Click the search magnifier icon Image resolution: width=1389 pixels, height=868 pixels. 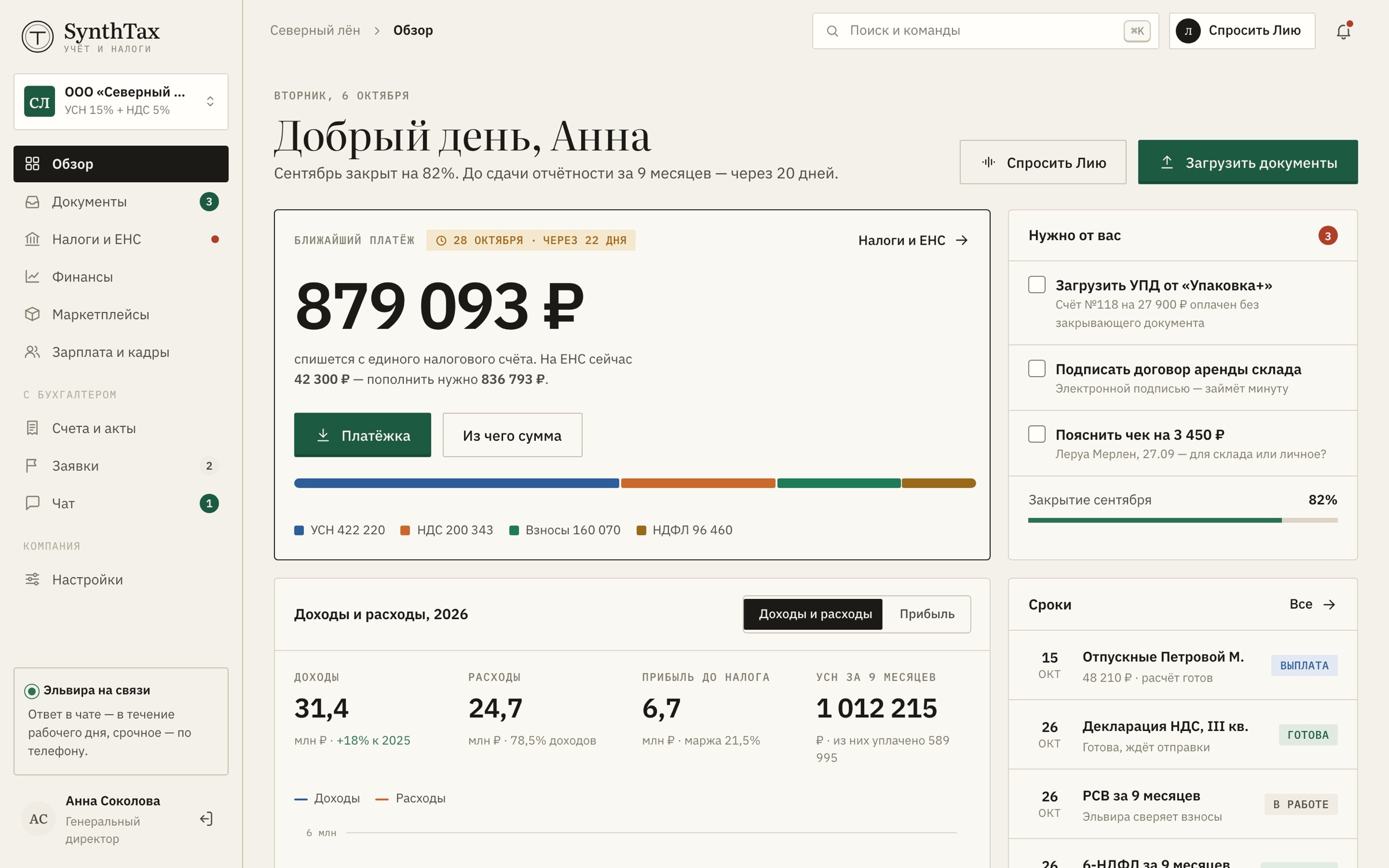pyautogui.click(x=832, y=31)
